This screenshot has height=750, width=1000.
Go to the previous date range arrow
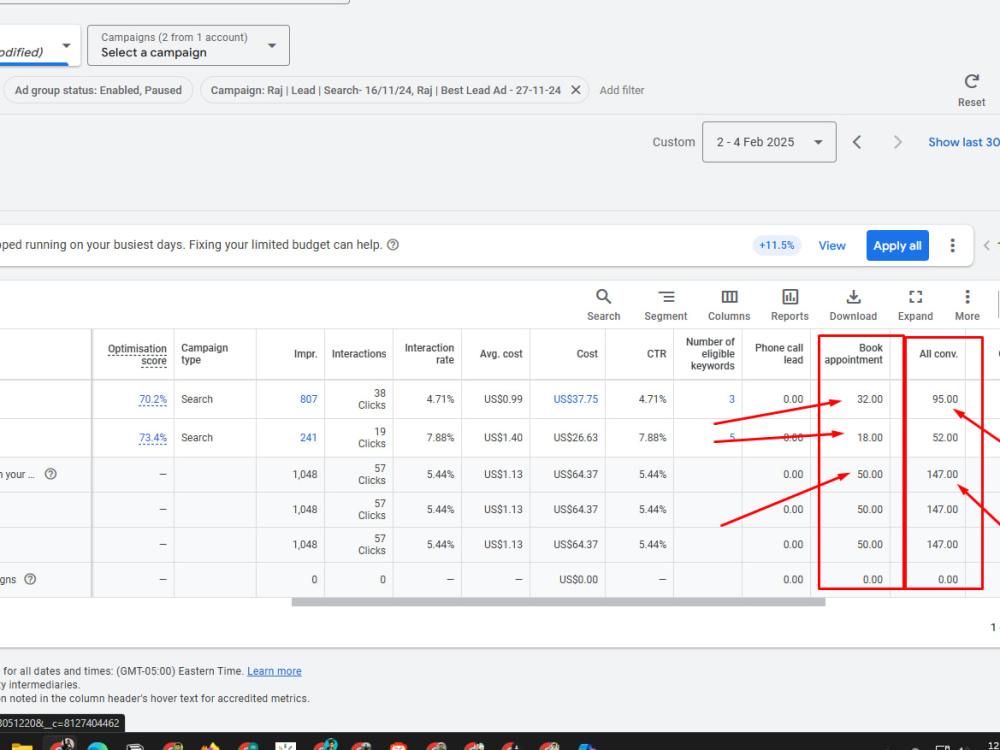(857, 142)
